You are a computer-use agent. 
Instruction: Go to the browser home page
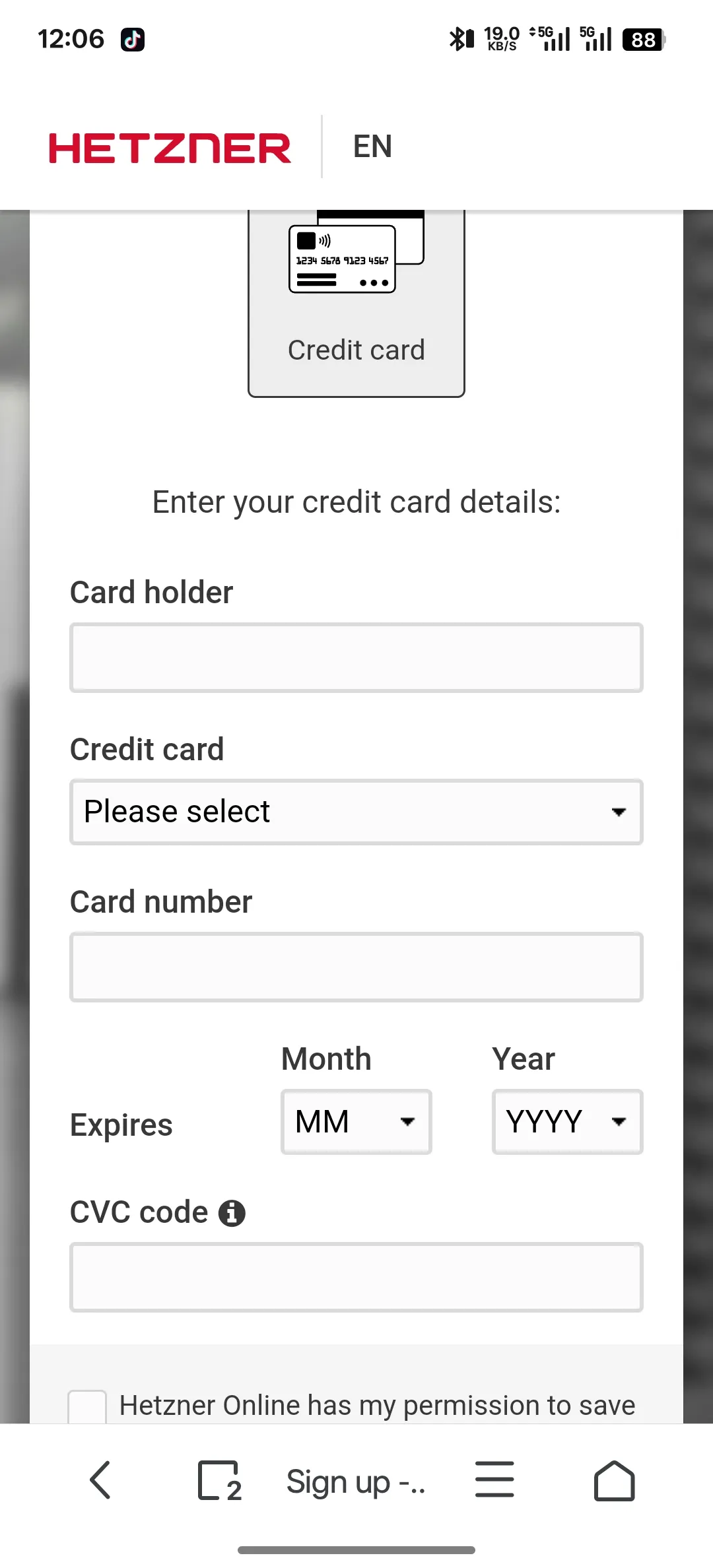click(614, 1480)
